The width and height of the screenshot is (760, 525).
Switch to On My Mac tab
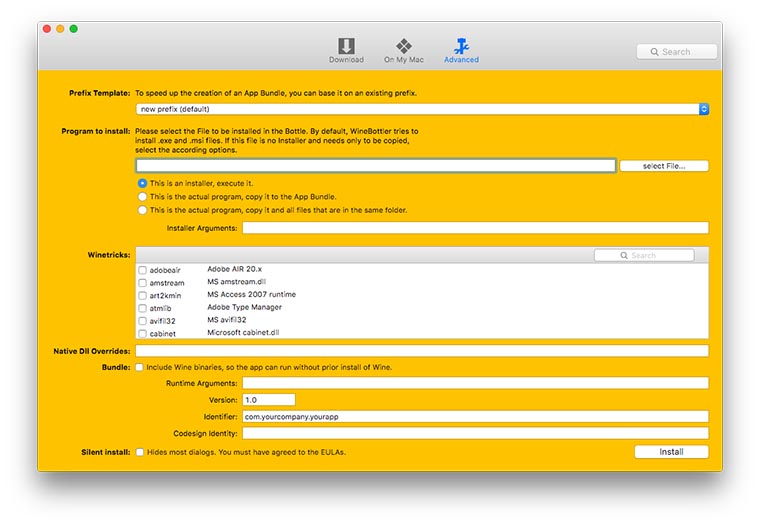click(403, 50)
